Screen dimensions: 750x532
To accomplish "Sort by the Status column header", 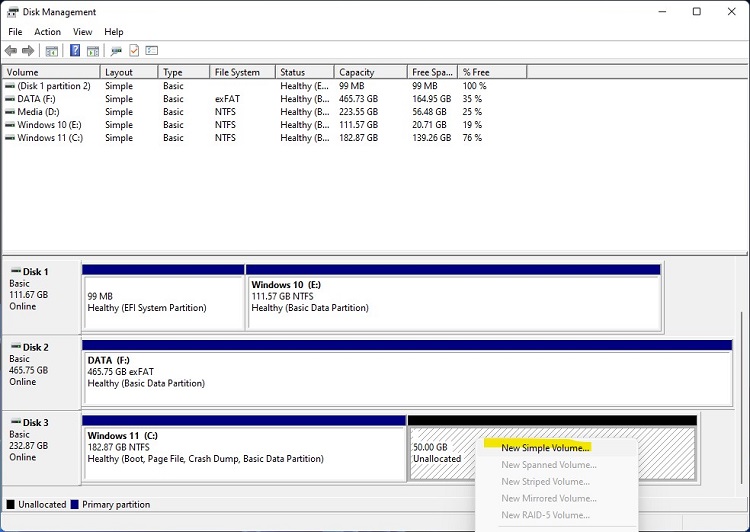I will (x=305, y=72).
